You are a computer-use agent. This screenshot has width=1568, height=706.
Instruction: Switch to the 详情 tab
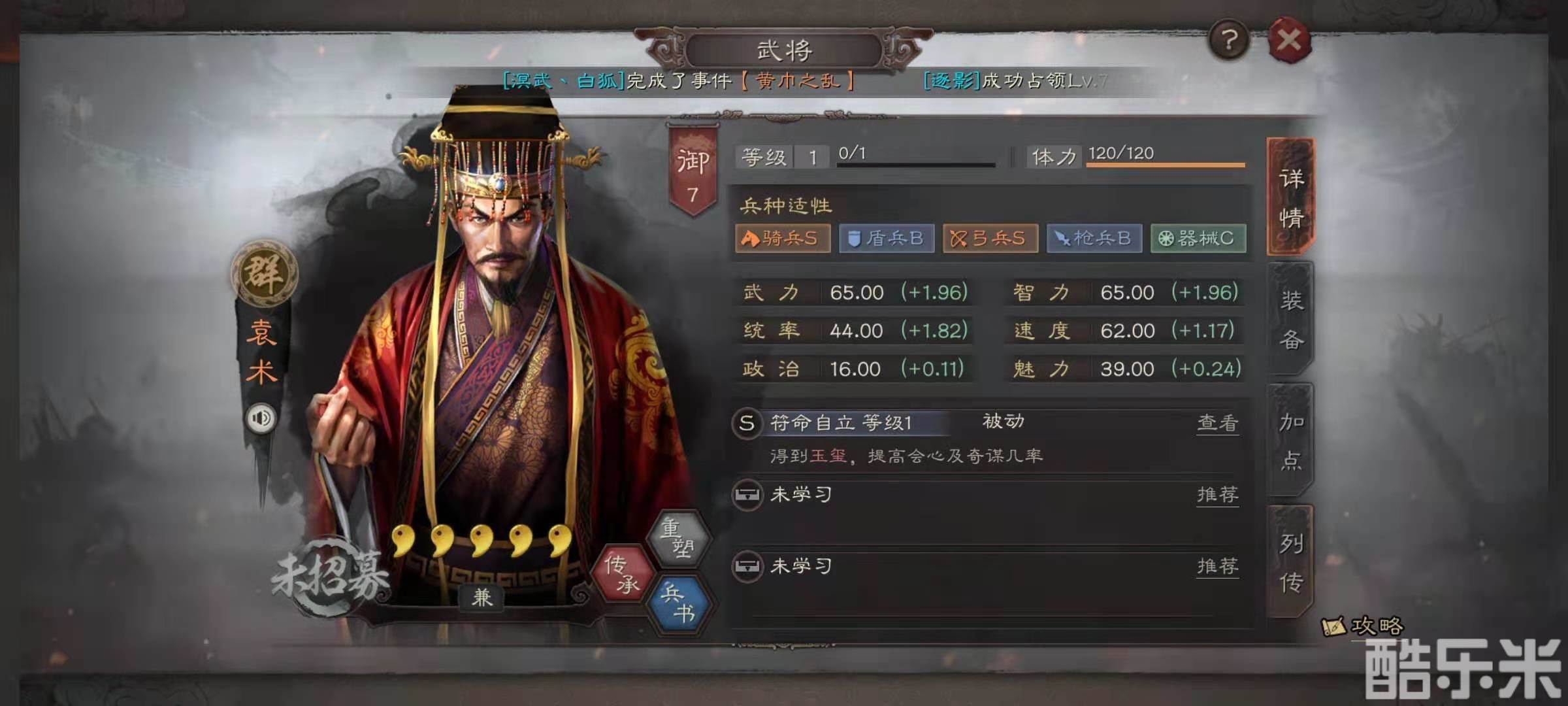point(1291,197)
